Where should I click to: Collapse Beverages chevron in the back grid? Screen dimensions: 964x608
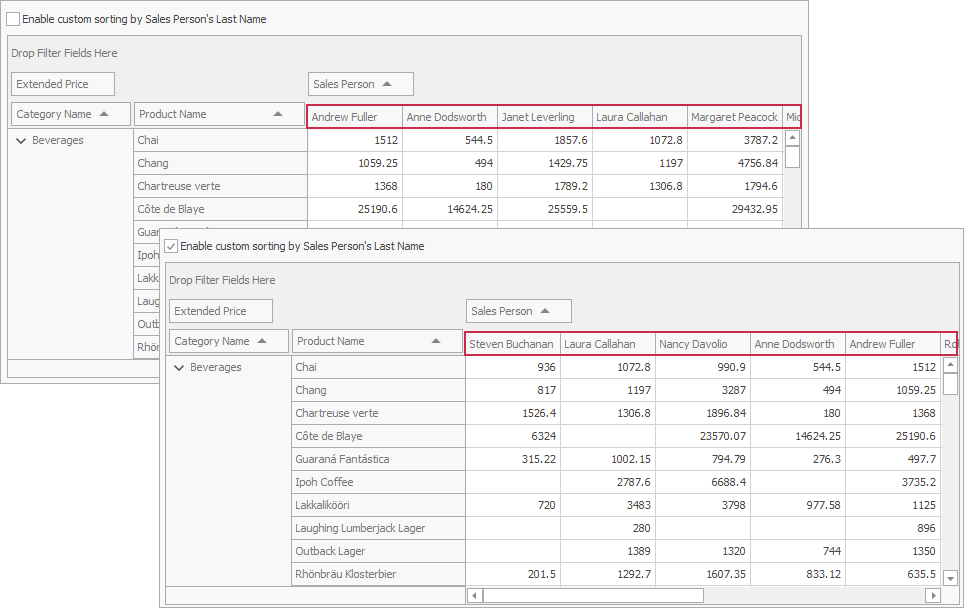pyautogui.click(x=22, y=141)
